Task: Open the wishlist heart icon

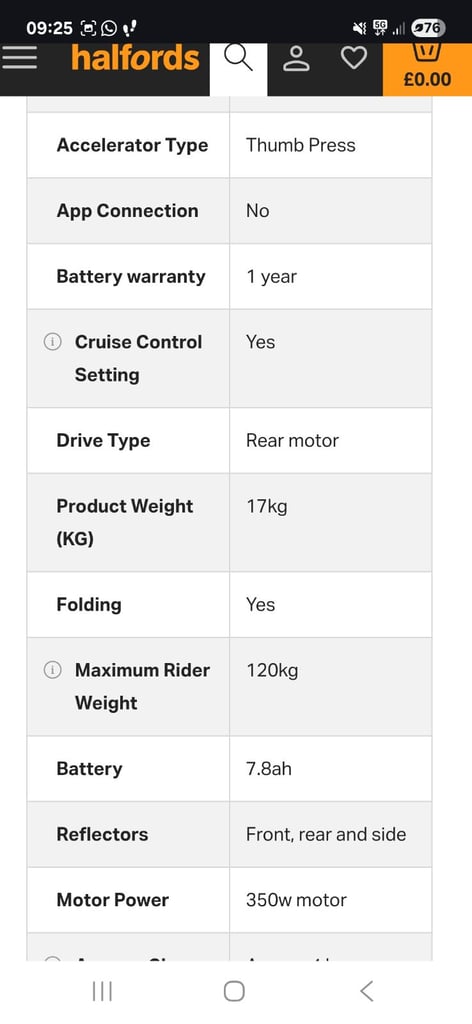Action: [x=354, y=58]
